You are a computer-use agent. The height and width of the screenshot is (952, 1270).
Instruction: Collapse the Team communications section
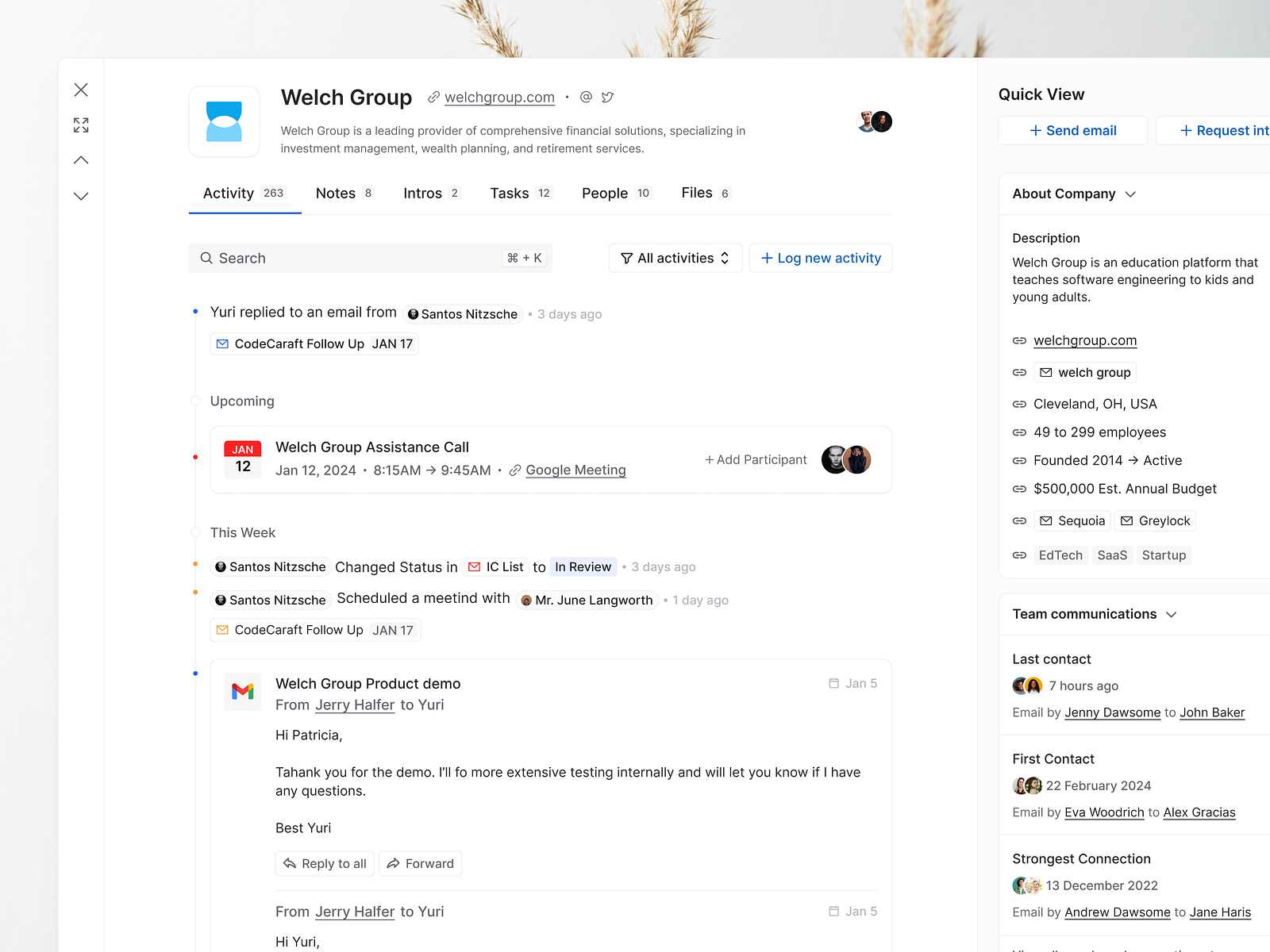(1172, 615)
